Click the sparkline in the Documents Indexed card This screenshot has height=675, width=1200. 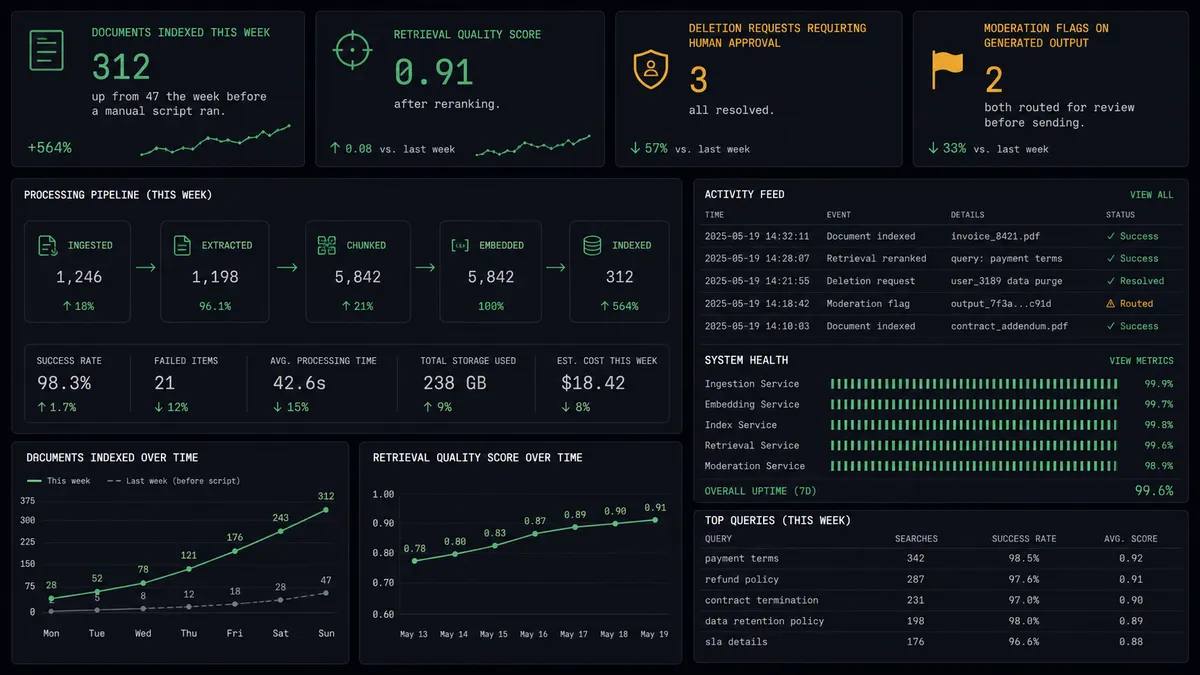[216, 141]
